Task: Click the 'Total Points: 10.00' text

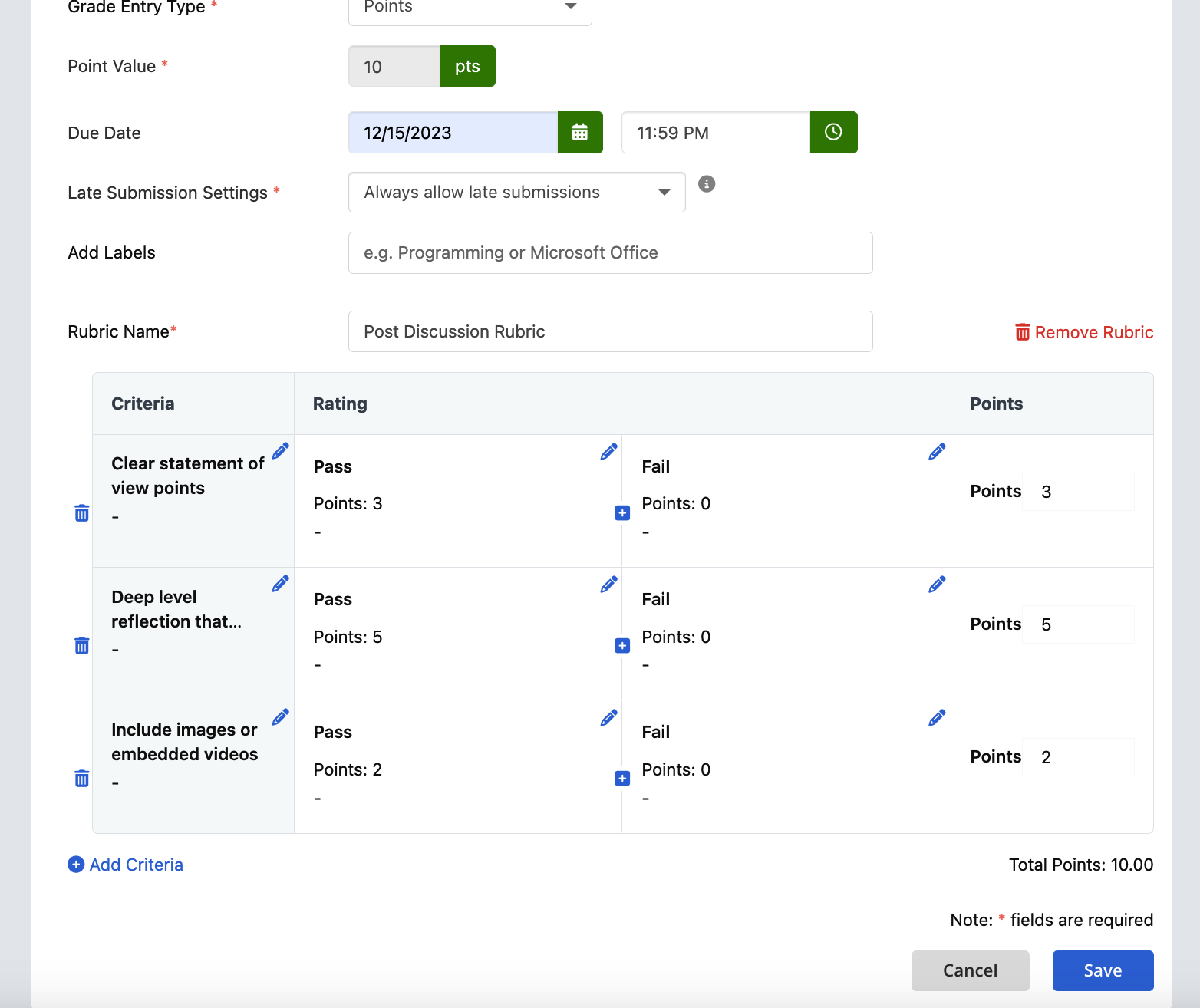Action: [1081, 865]
